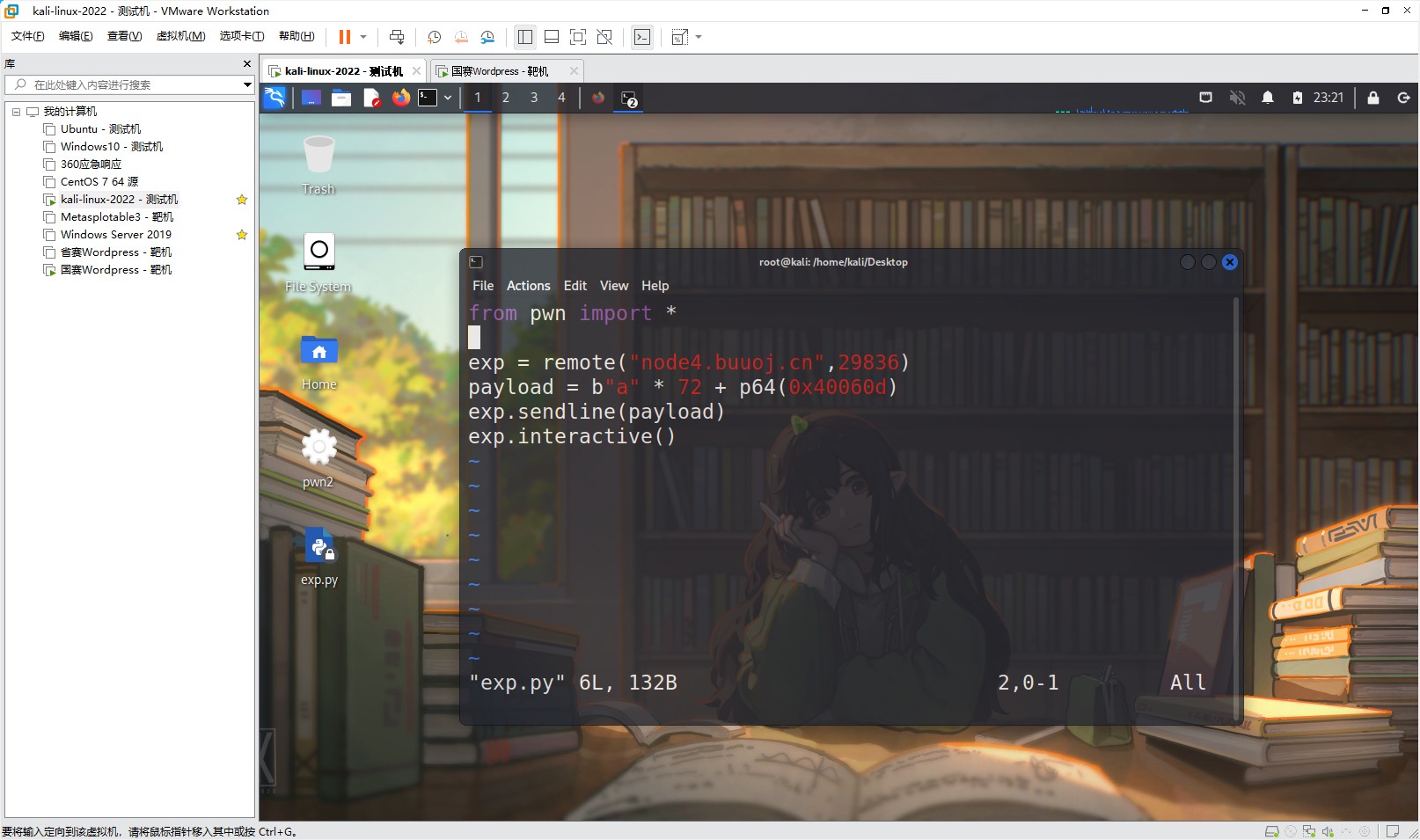This screenshot has width=1420, height=840.
Task: Click the show desktop panel icon
Action: point(311,98)
